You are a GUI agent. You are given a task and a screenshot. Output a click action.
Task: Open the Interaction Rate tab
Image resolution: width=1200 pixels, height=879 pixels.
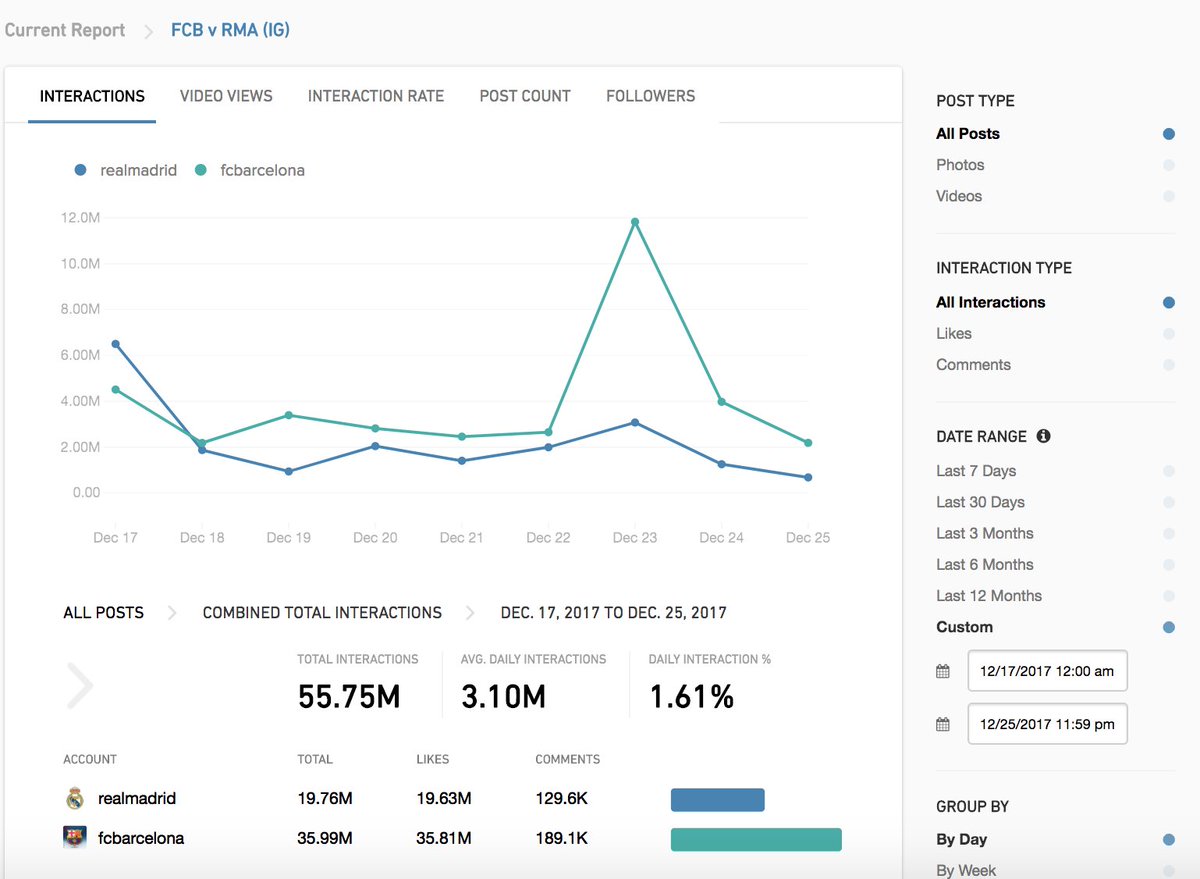pos(376,96)
